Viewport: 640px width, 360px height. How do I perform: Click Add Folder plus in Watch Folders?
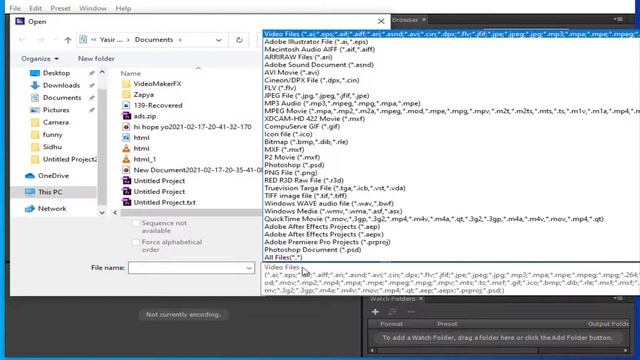(375, 312)
